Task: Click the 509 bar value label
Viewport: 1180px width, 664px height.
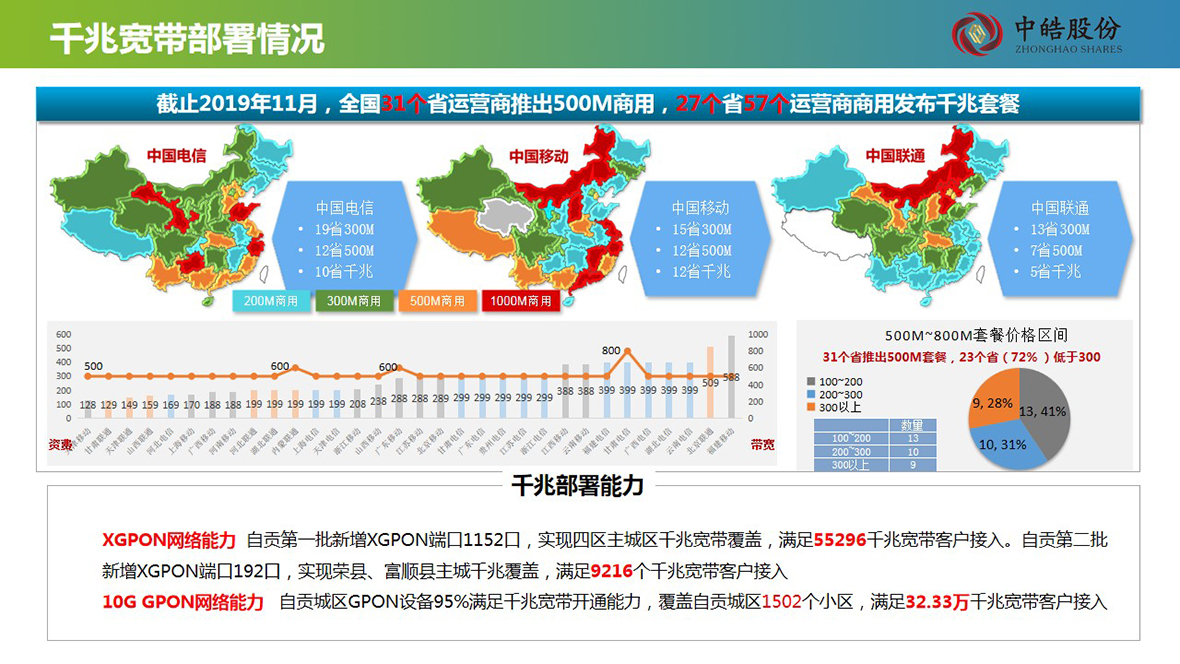Action: (710, 382)
